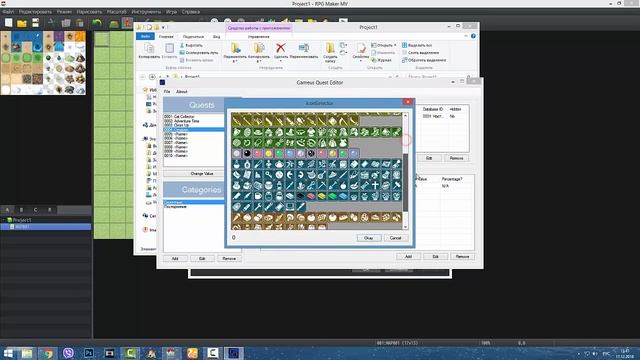Image resolution: width=640 pixels, height=360 pixels.
Task: Choose the red block icon in IconSelector
Action: [x=311, y=196]
